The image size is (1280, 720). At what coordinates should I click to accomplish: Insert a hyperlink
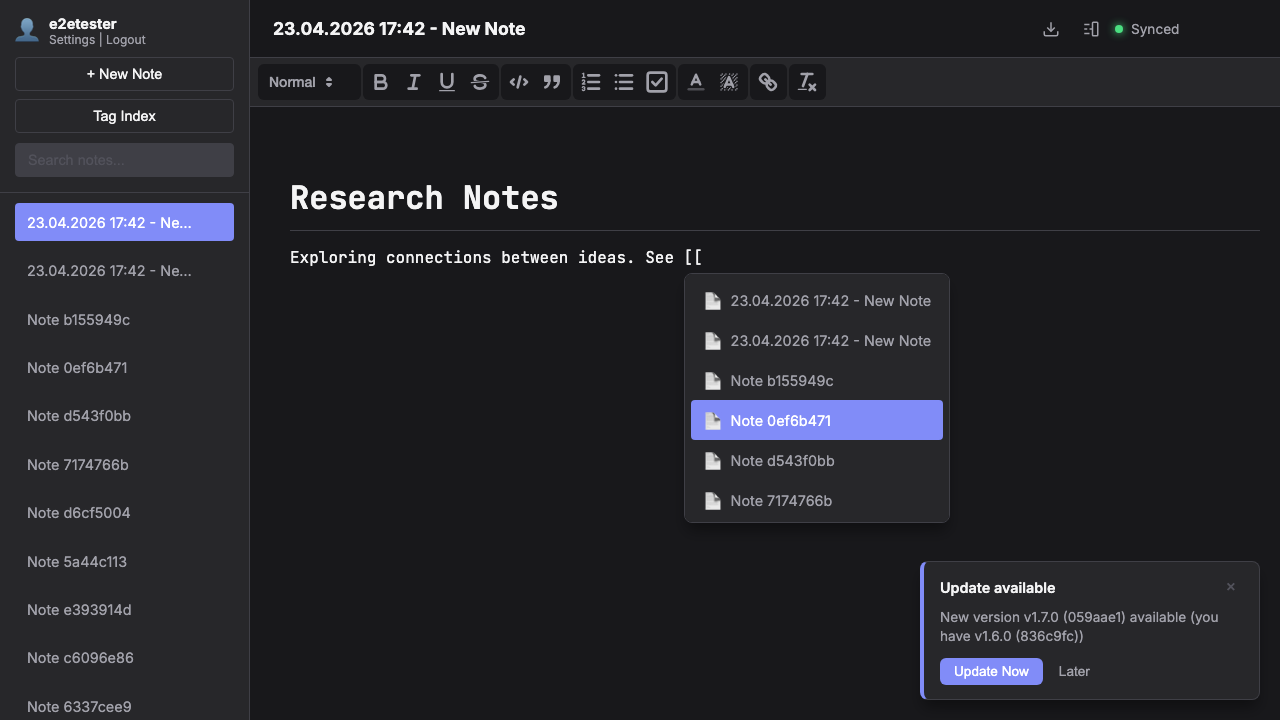pyautogui.click(x=767, y=82)
